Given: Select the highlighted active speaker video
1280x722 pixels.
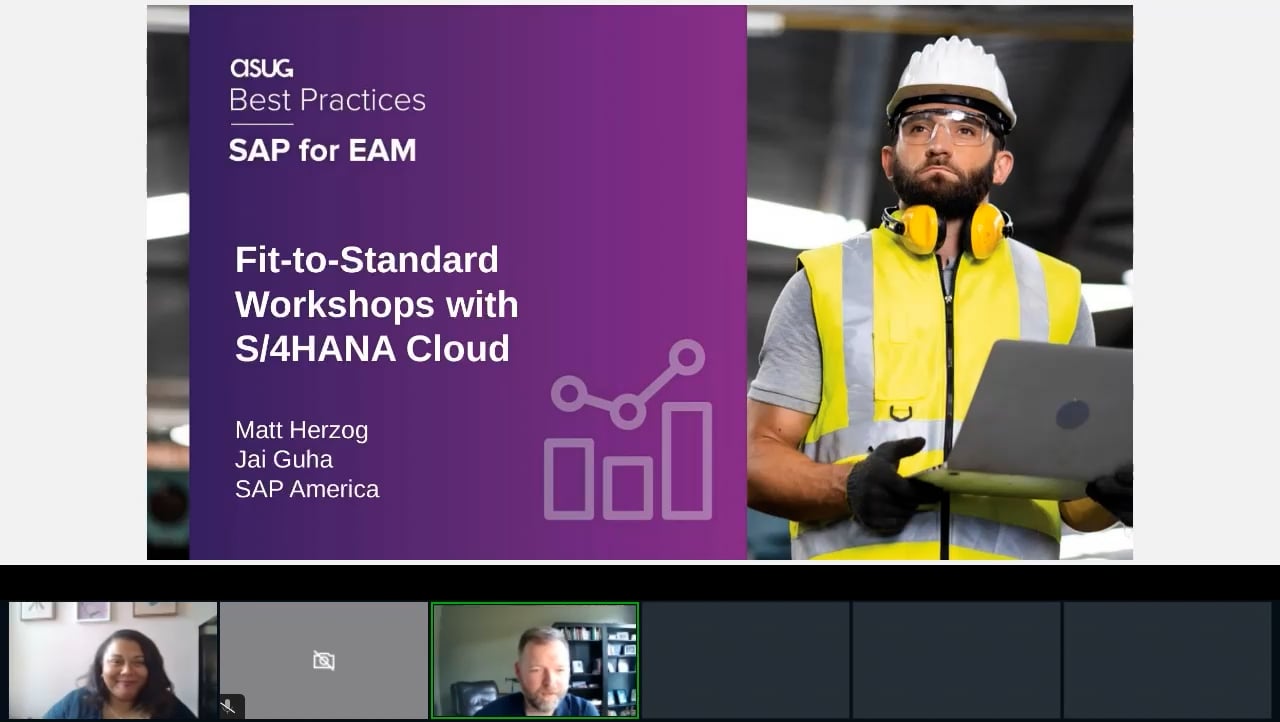Looking at the screenshot, I should 535,660.
